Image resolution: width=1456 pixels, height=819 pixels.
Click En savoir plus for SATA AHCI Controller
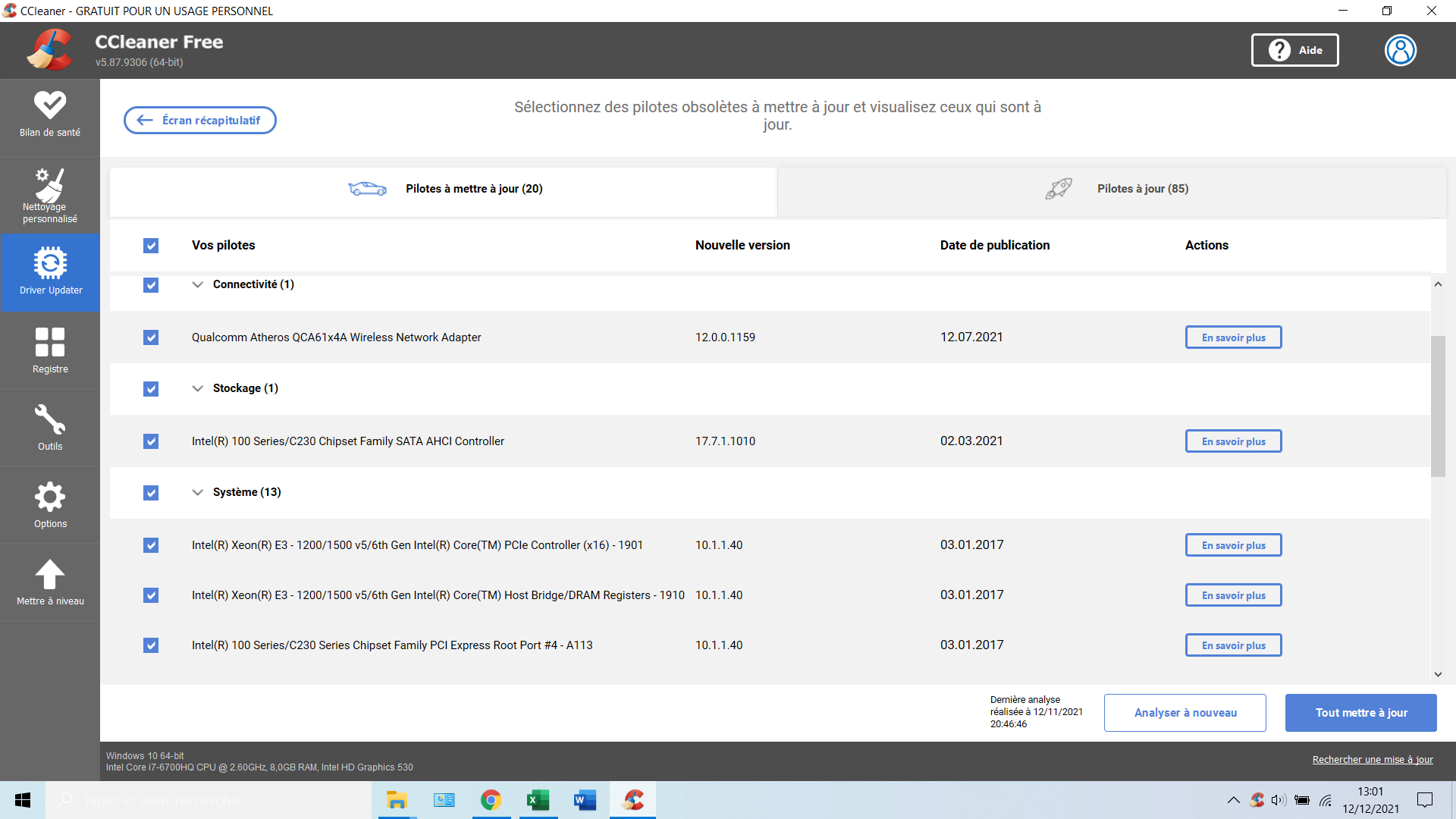pos(1234,441)
